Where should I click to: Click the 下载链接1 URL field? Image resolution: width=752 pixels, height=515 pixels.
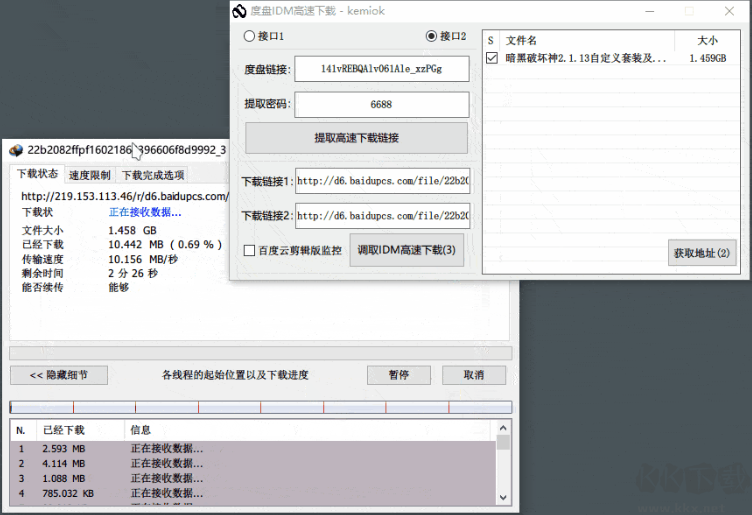(x=382, y=181)
